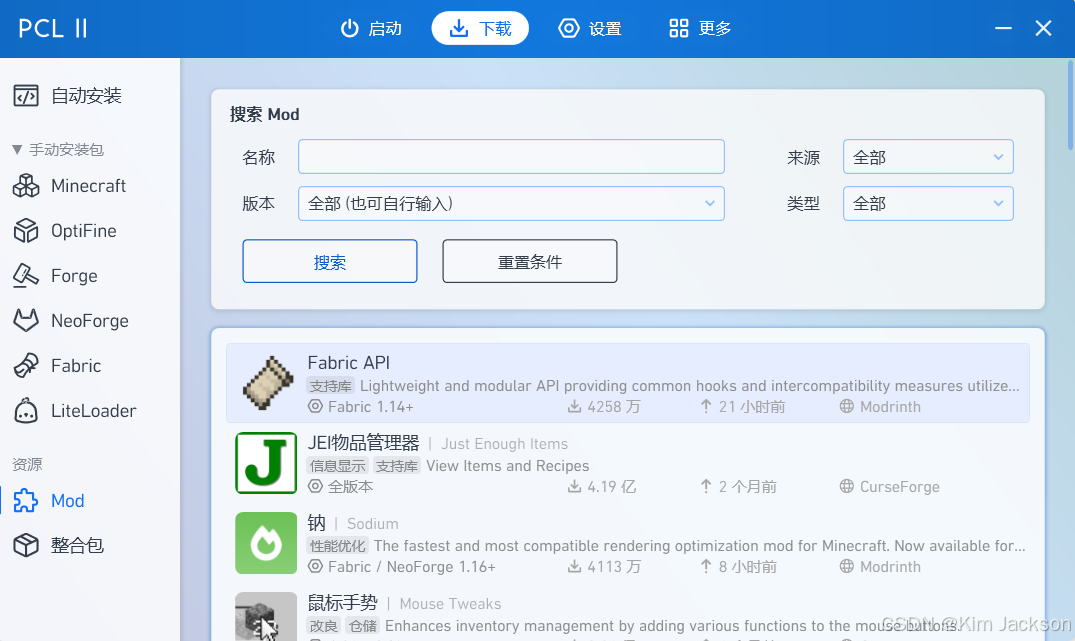Click the update arrow icon on Fabric API
The width and height of the screenshot is (1075, 641).
[706, 407]
